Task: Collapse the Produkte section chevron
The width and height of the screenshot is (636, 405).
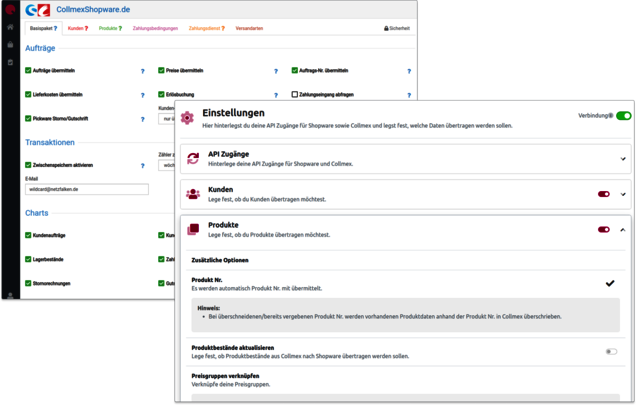Action: (623, 230)
